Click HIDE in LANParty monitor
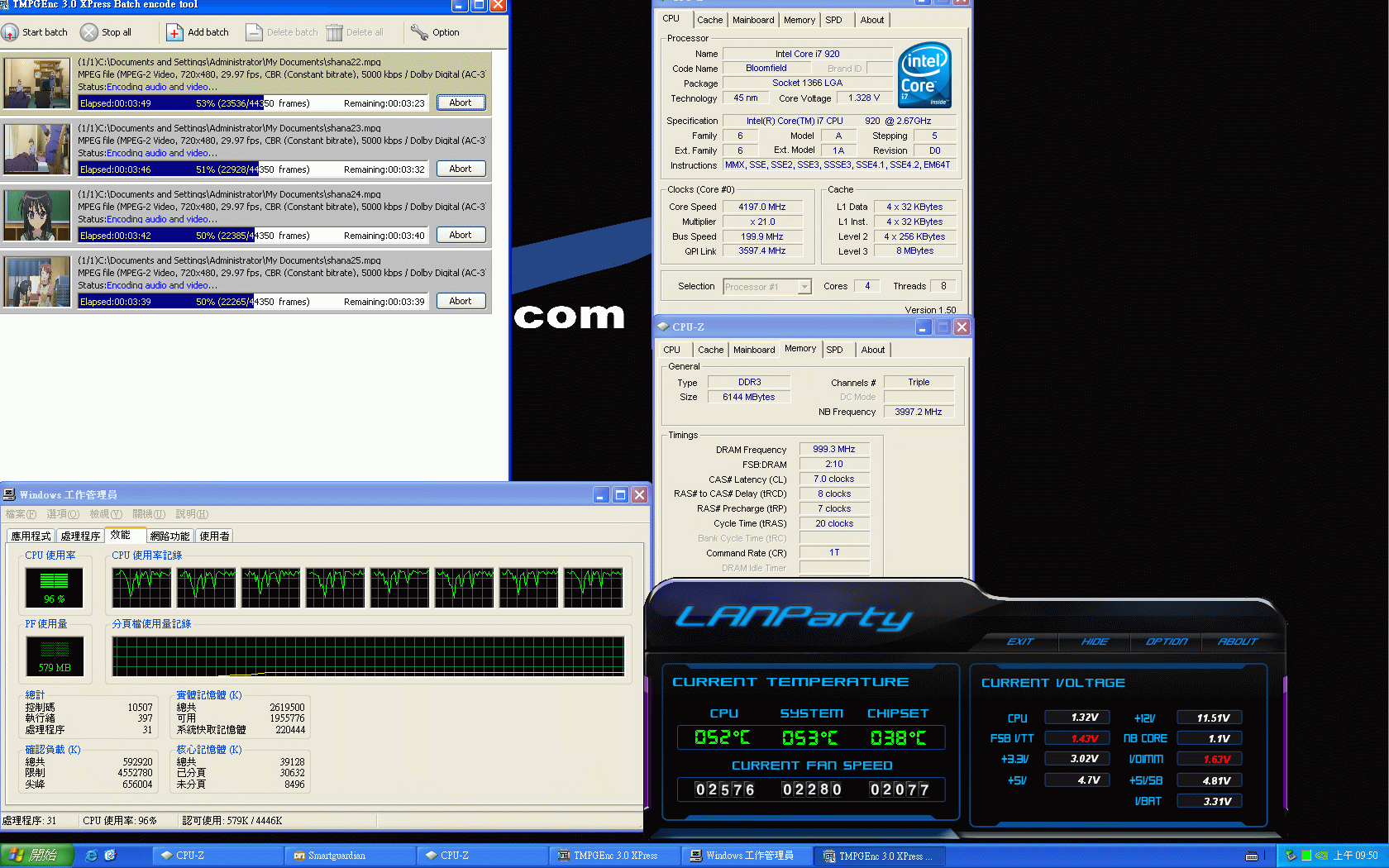This screenshot has width=1389, height=868. click(x=1095, y=641)
